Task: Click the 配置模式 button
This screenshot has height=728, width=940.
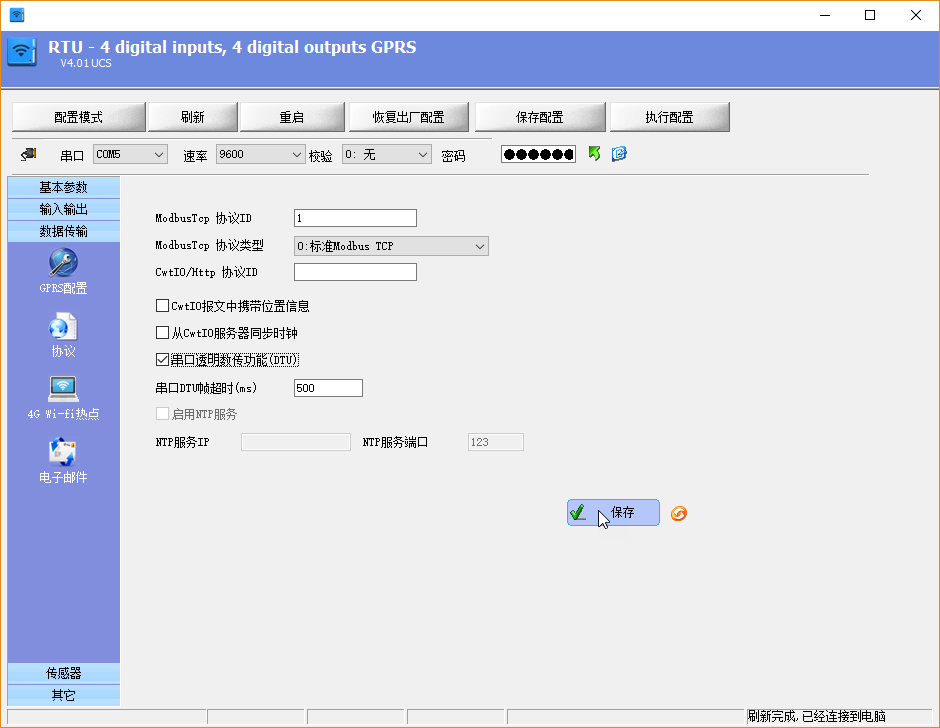Action: pyautogui.click(x=79, y=117)
